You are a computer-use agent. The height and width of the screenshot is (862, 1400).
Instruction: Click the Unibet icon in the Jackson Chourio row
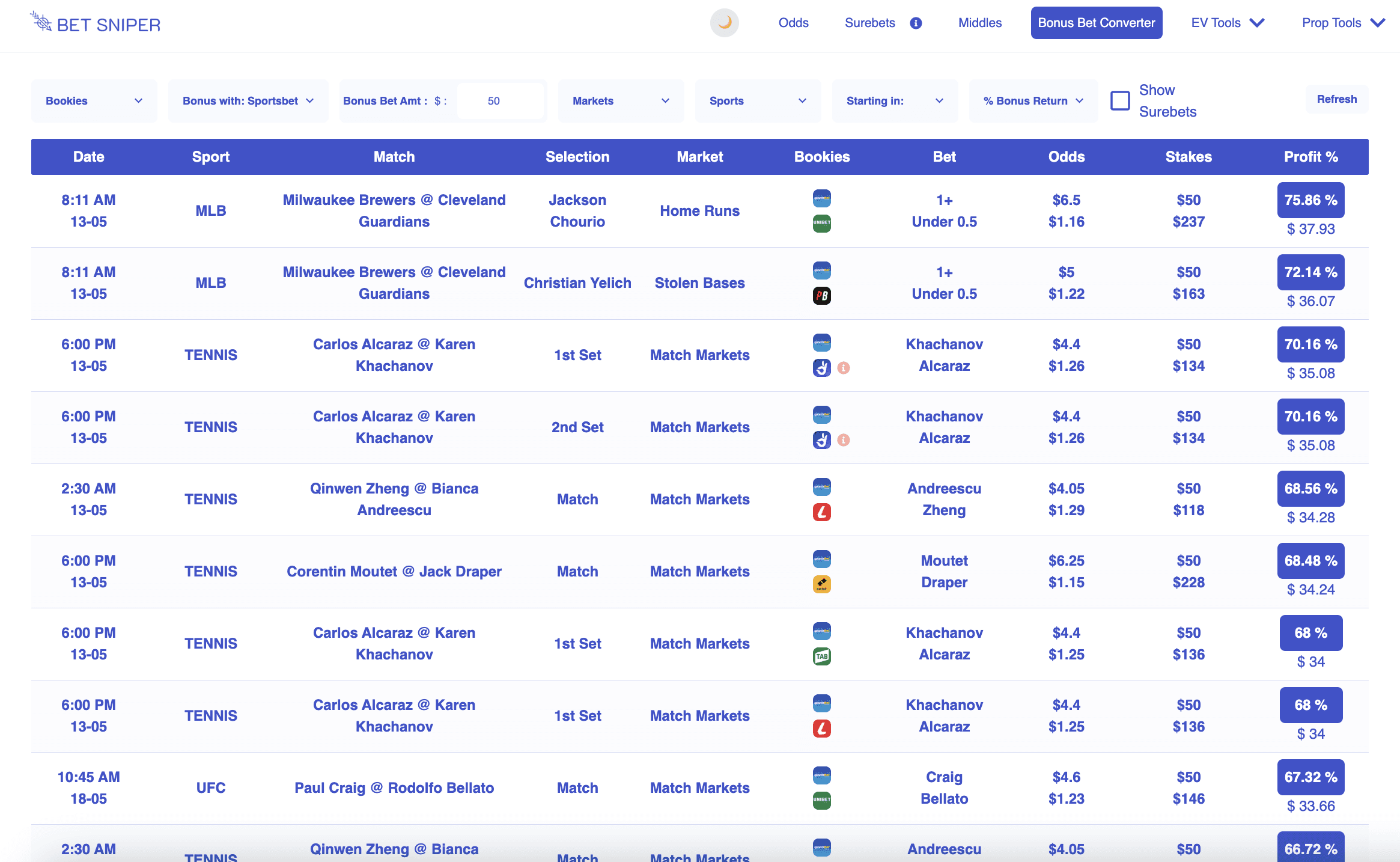(x=821, y=223)
